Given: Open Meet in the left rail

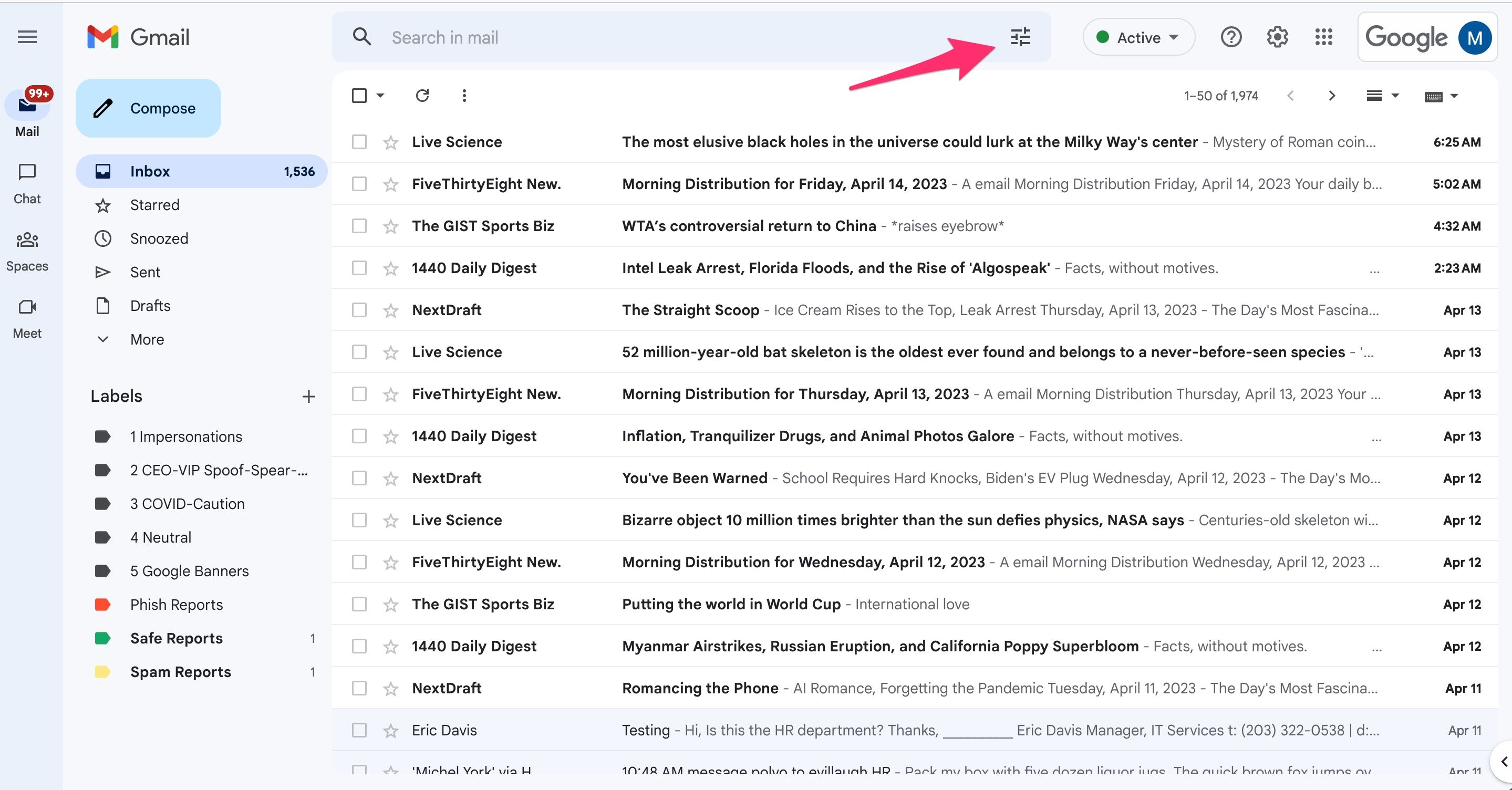Looking at the screenshot, I should coord(27,318).
